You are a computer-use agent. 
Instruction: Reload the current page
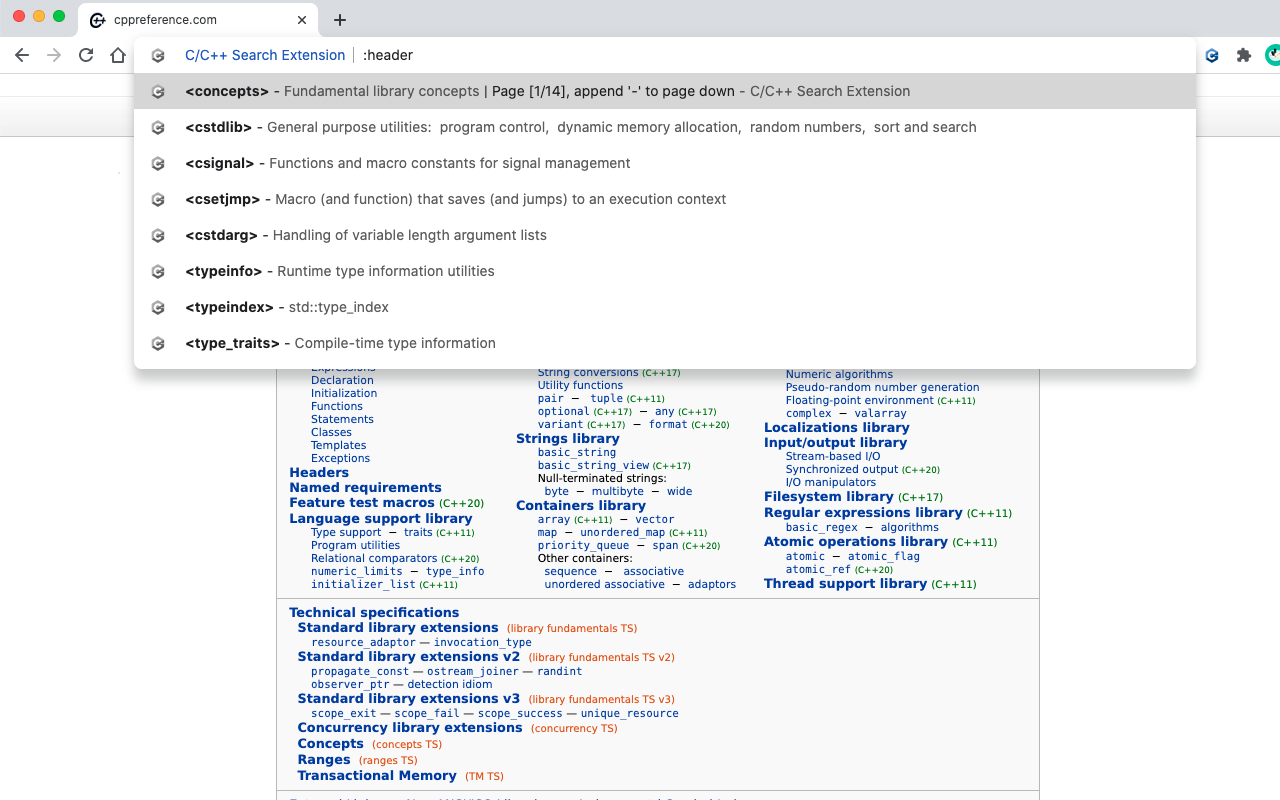click(x=85, y=55)
